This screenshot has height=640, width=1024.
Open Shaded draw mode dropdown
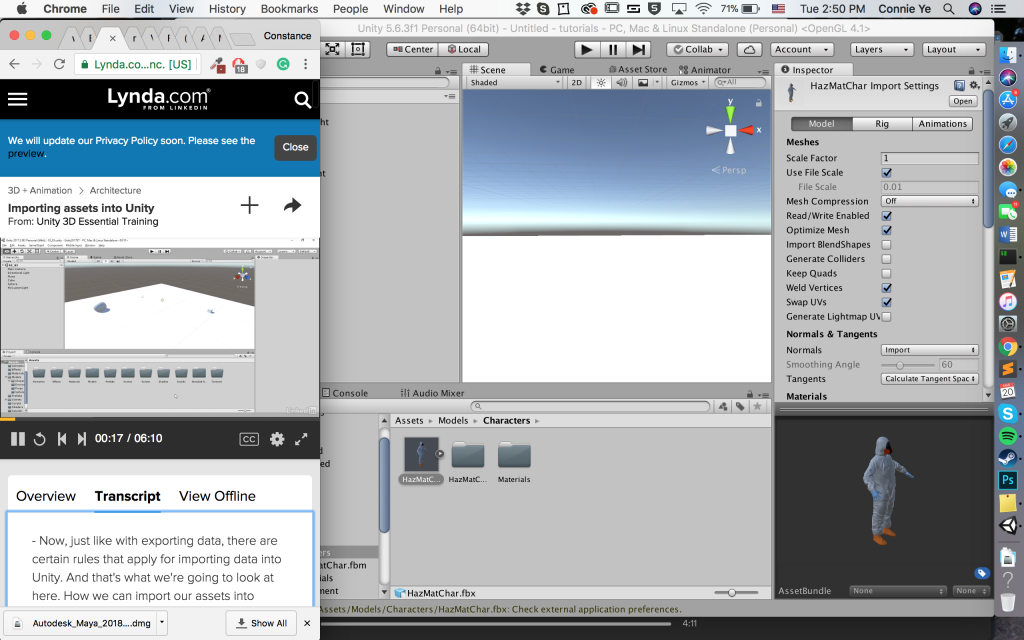coord(515,82)
